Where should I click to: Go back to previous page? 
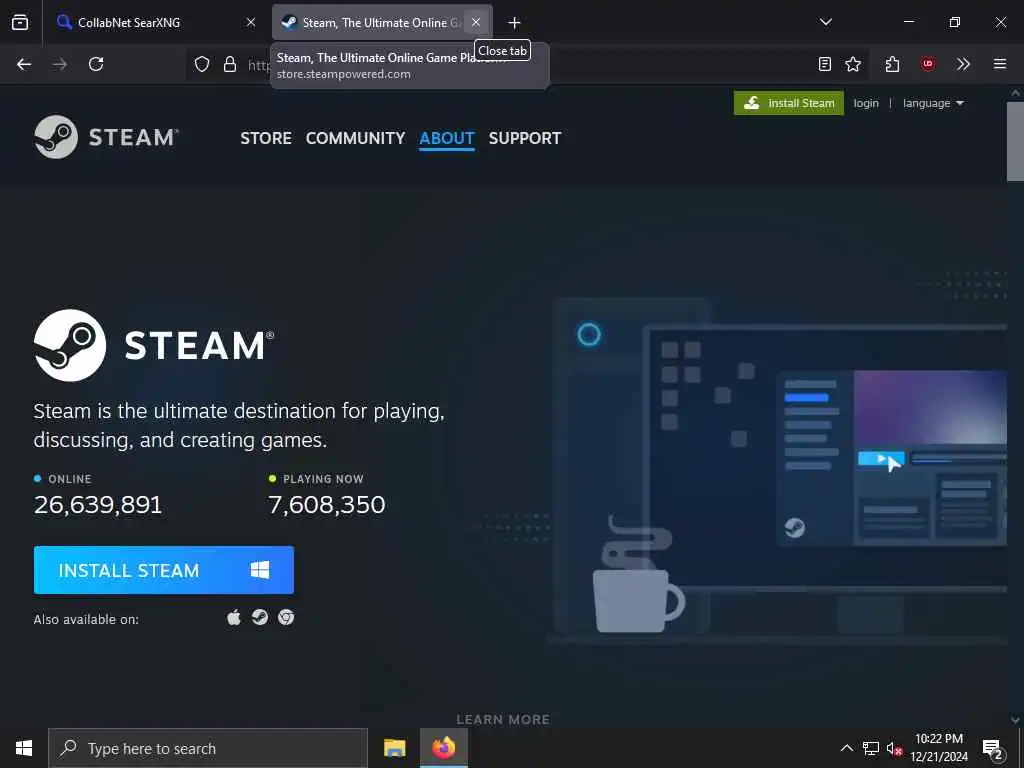click(x=24, y=64)
